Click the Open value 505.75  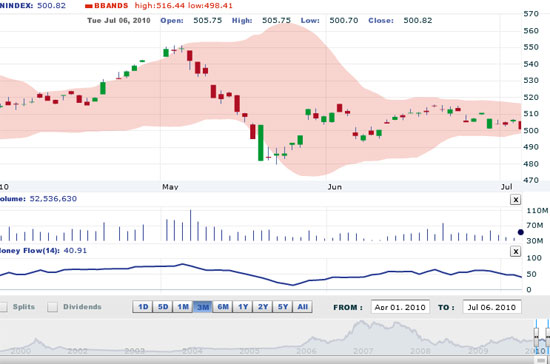point(208,20)
